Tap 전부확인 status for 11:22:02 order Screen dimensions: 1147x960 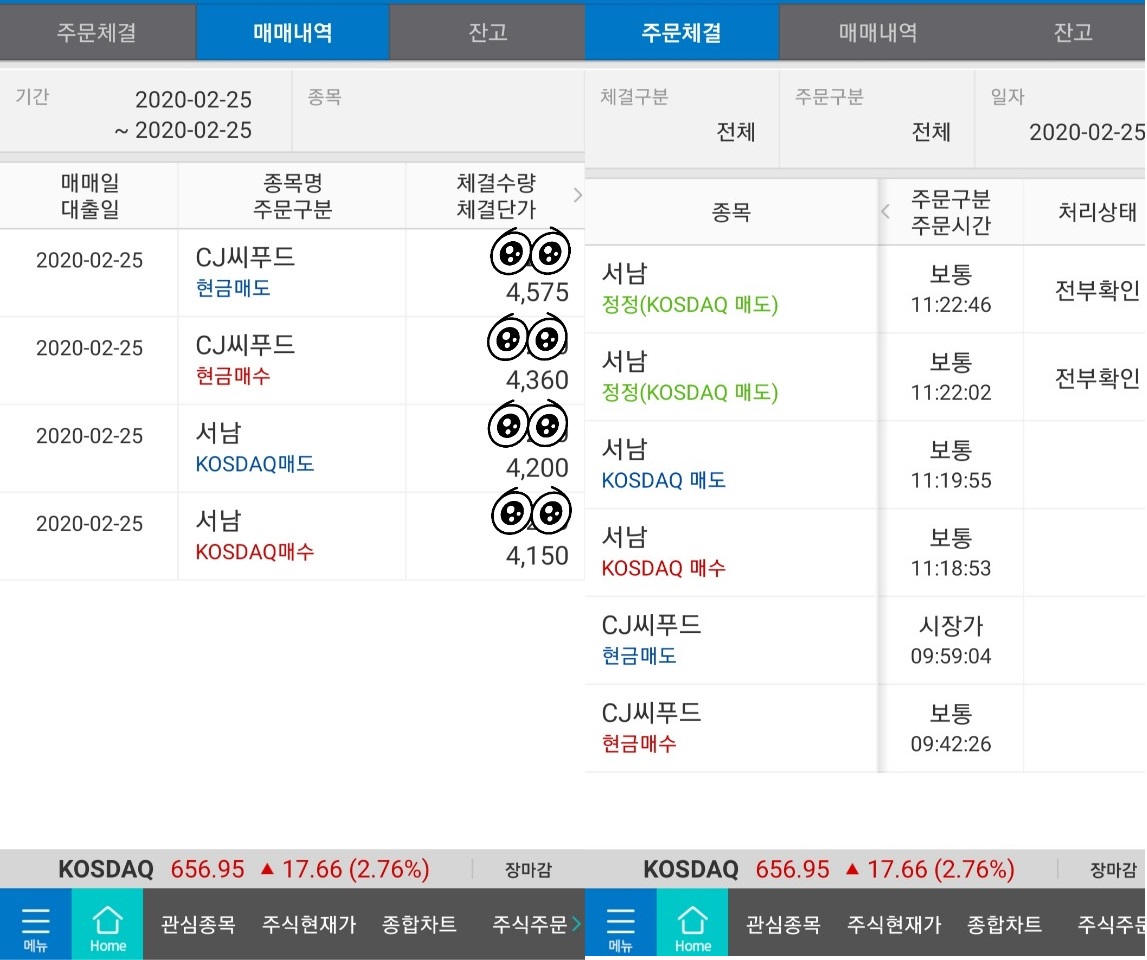pyautogui.click(x=1097, y=378)
